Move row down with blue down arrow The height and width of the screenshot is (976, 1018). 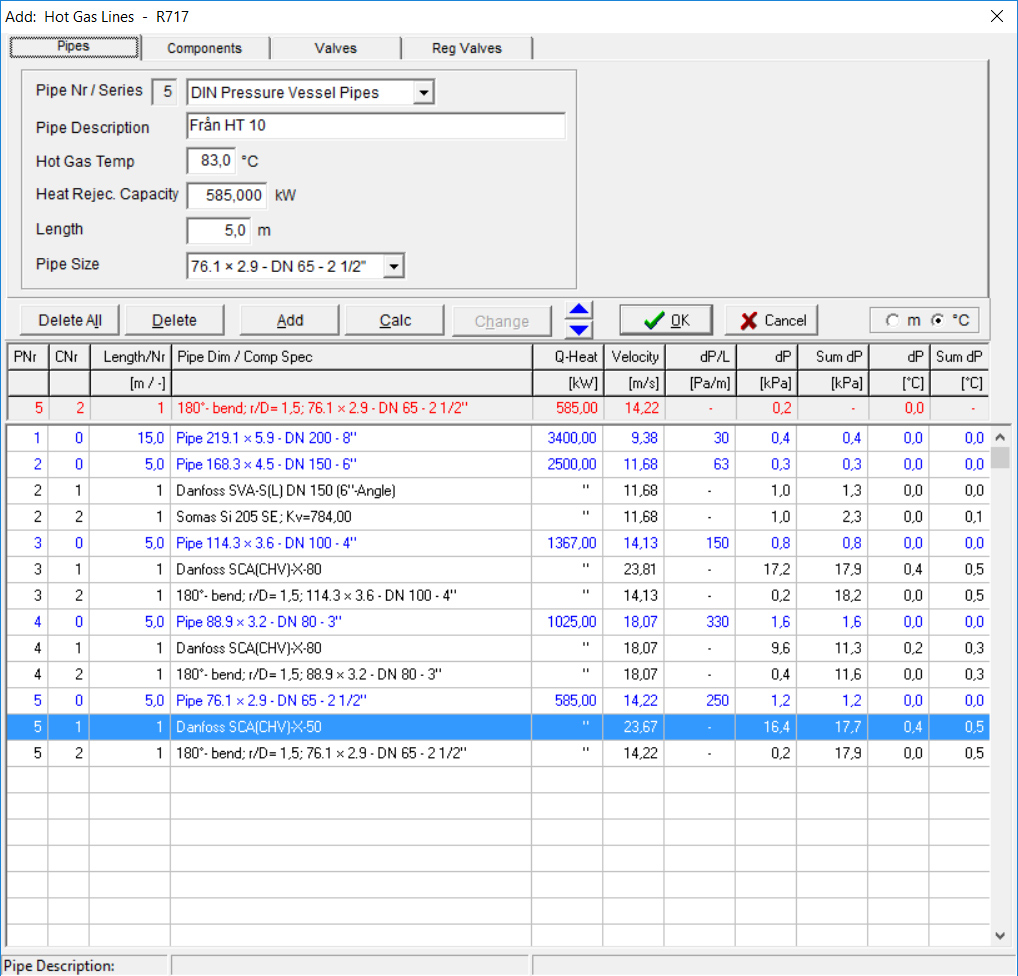pyautogui.click(x=578, y=329)
